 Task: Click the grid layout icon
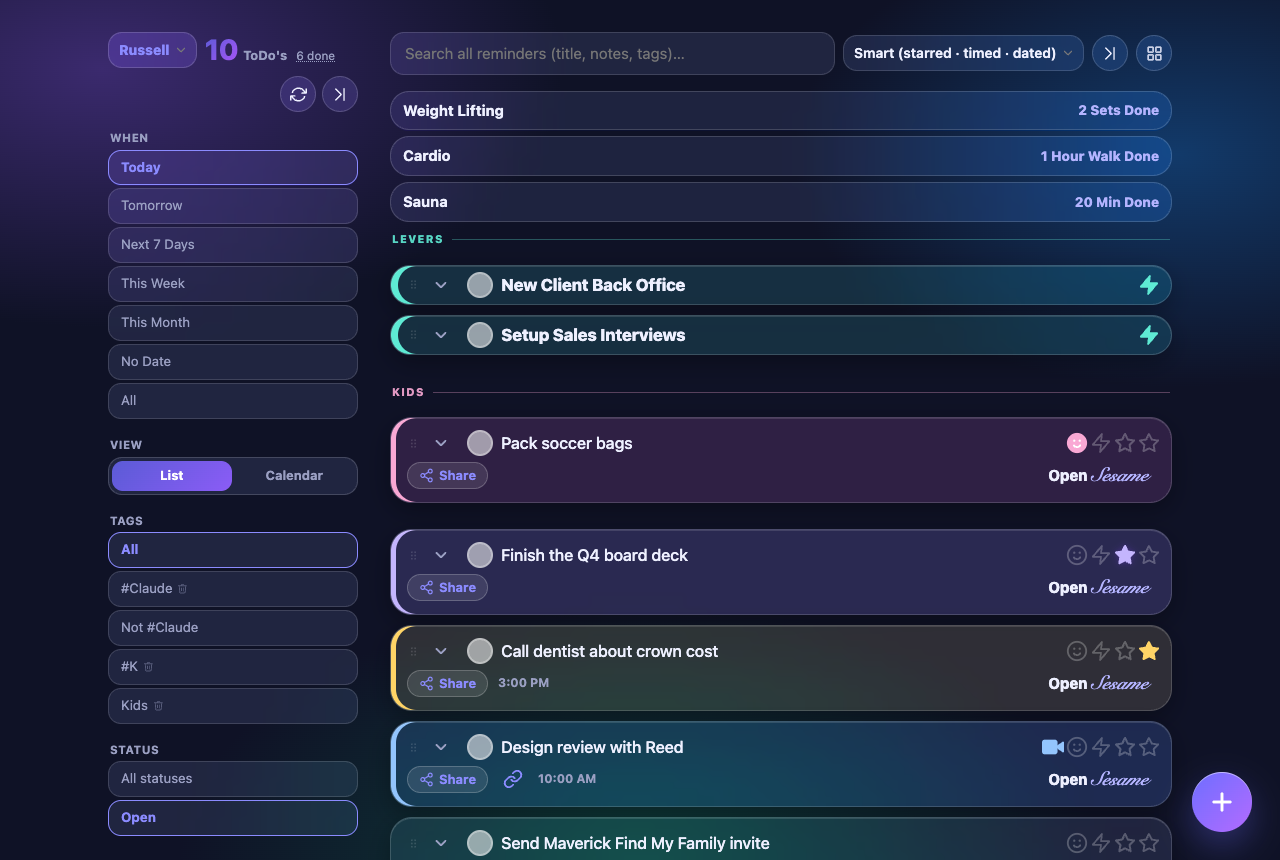1154,53
